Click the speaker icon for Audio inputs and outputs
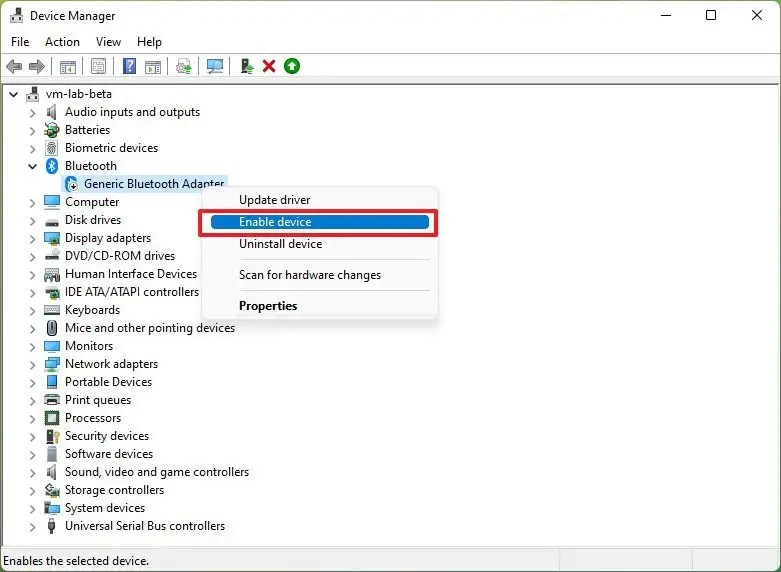 51,112
